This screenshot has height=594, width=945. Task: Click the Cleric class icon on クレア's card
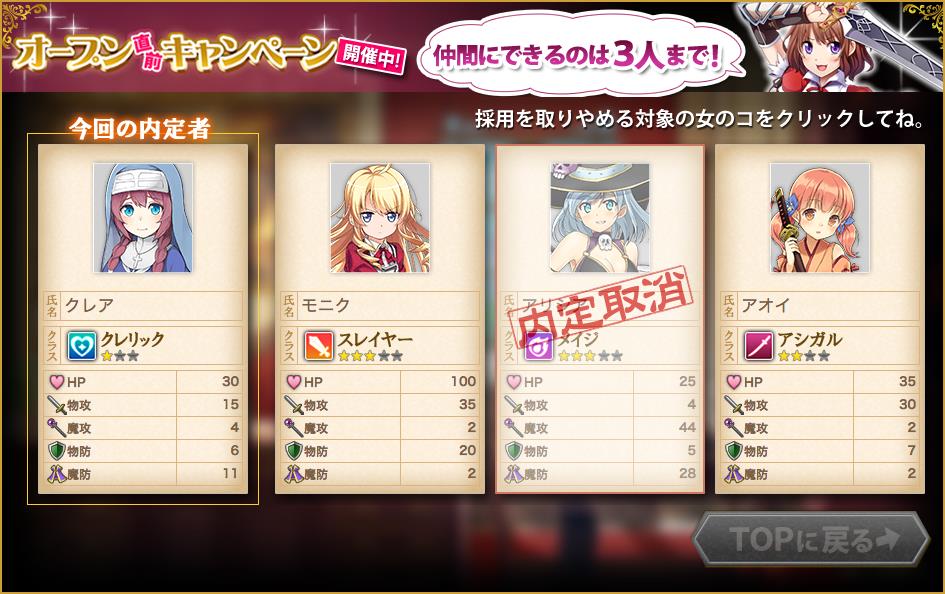[x=81, y=346]
